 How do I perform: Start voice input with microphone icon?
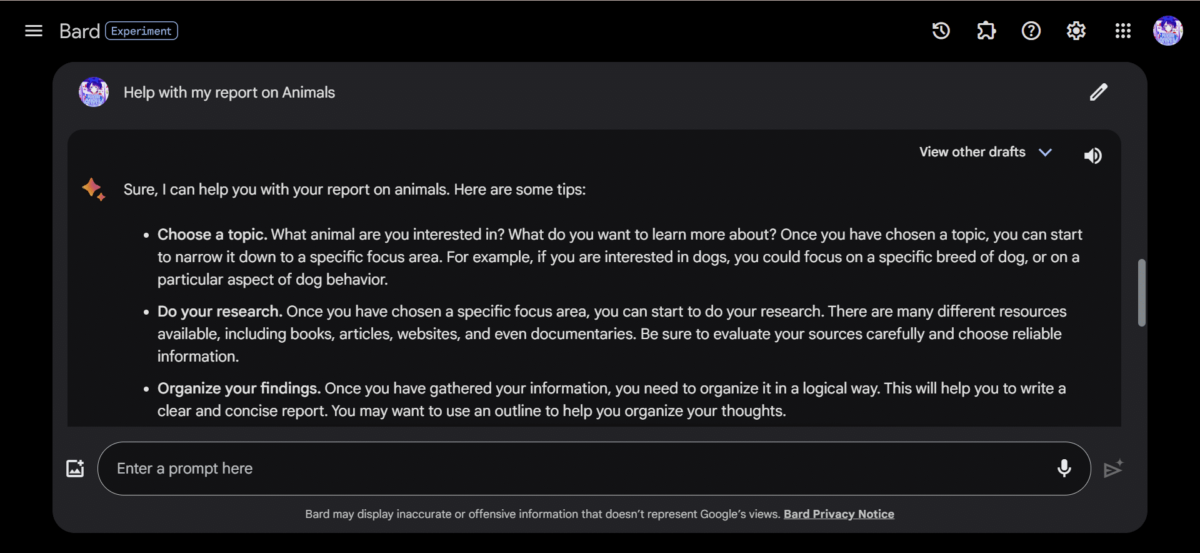(1064, 468)
